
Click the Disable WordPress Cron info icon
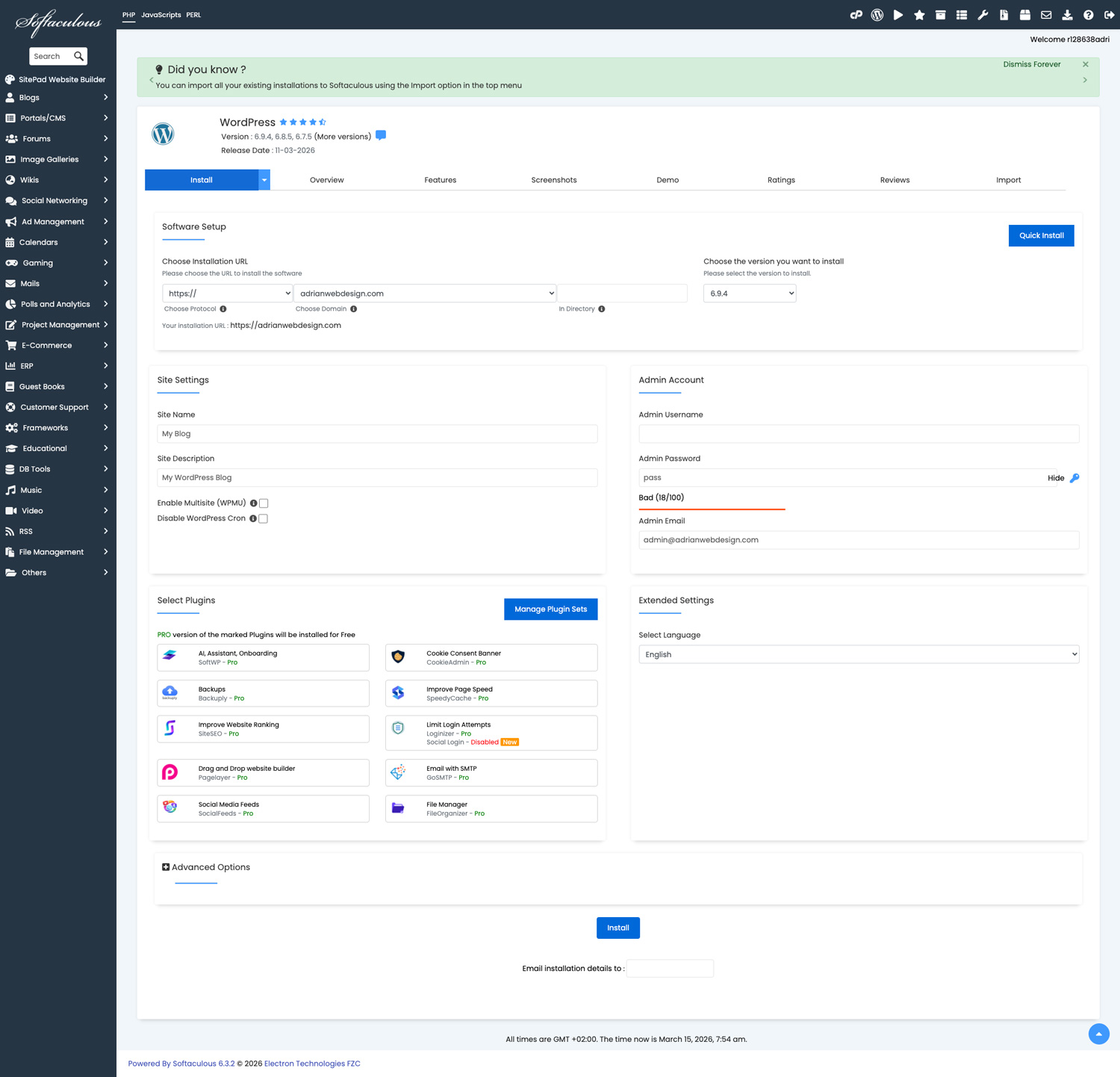click(x=253, y=518)
